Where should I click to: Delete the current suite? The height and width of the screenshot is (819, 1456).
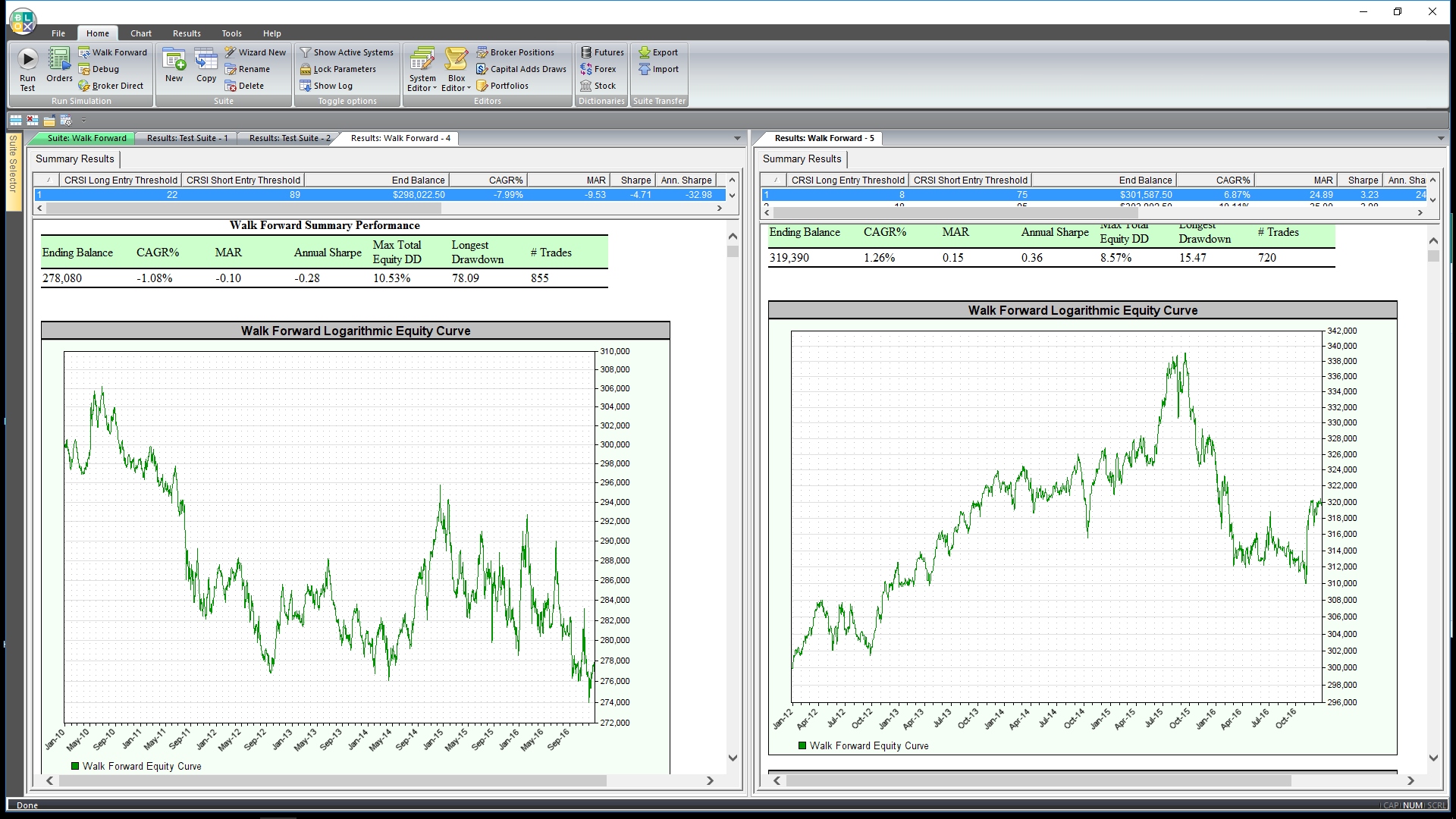(244, 86)
